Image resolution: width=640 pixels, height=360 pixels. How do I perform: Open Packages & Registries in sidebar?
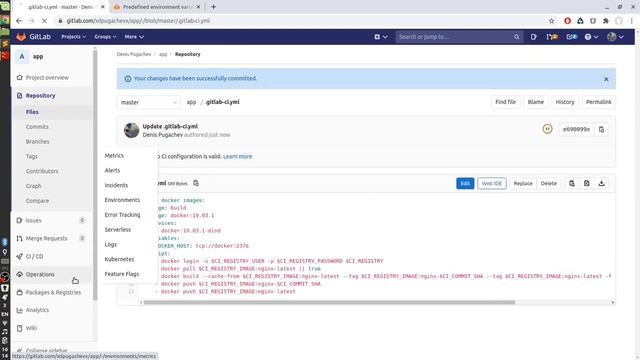pyautogui.click(x=53, y=292)
